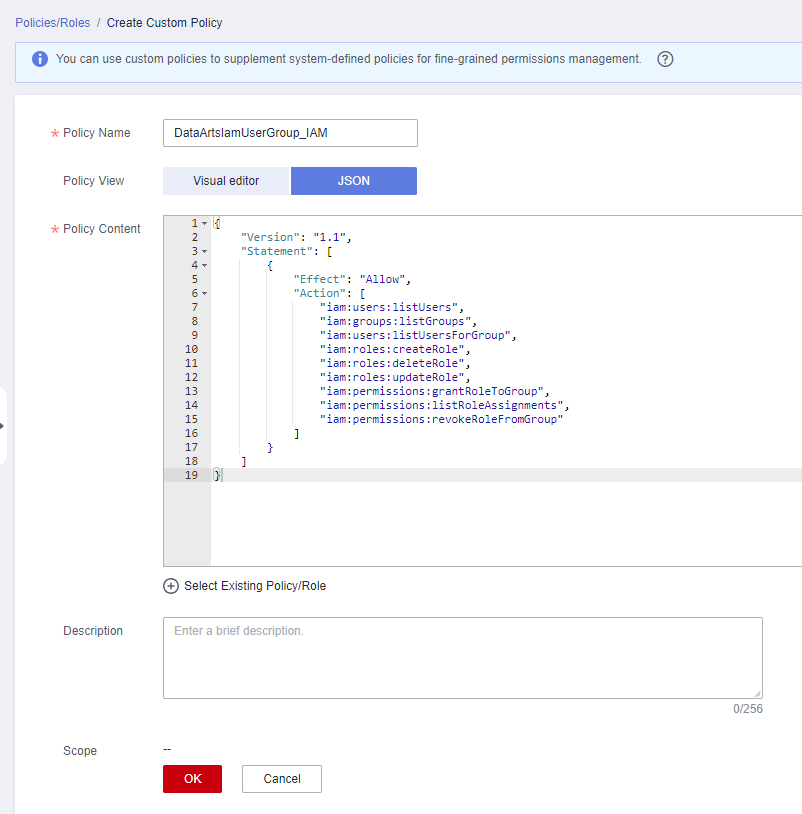Focus the Policy Name input field
802x814 pixels.
(290, 133)
